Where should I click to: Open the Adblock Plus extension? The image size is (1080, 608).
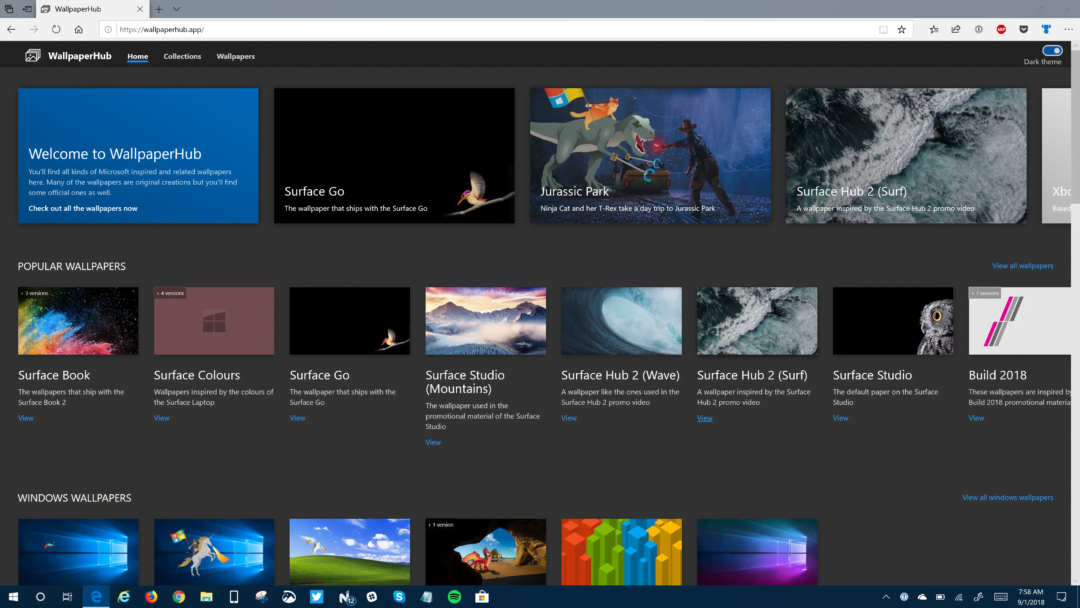[x=1000, y=29]
